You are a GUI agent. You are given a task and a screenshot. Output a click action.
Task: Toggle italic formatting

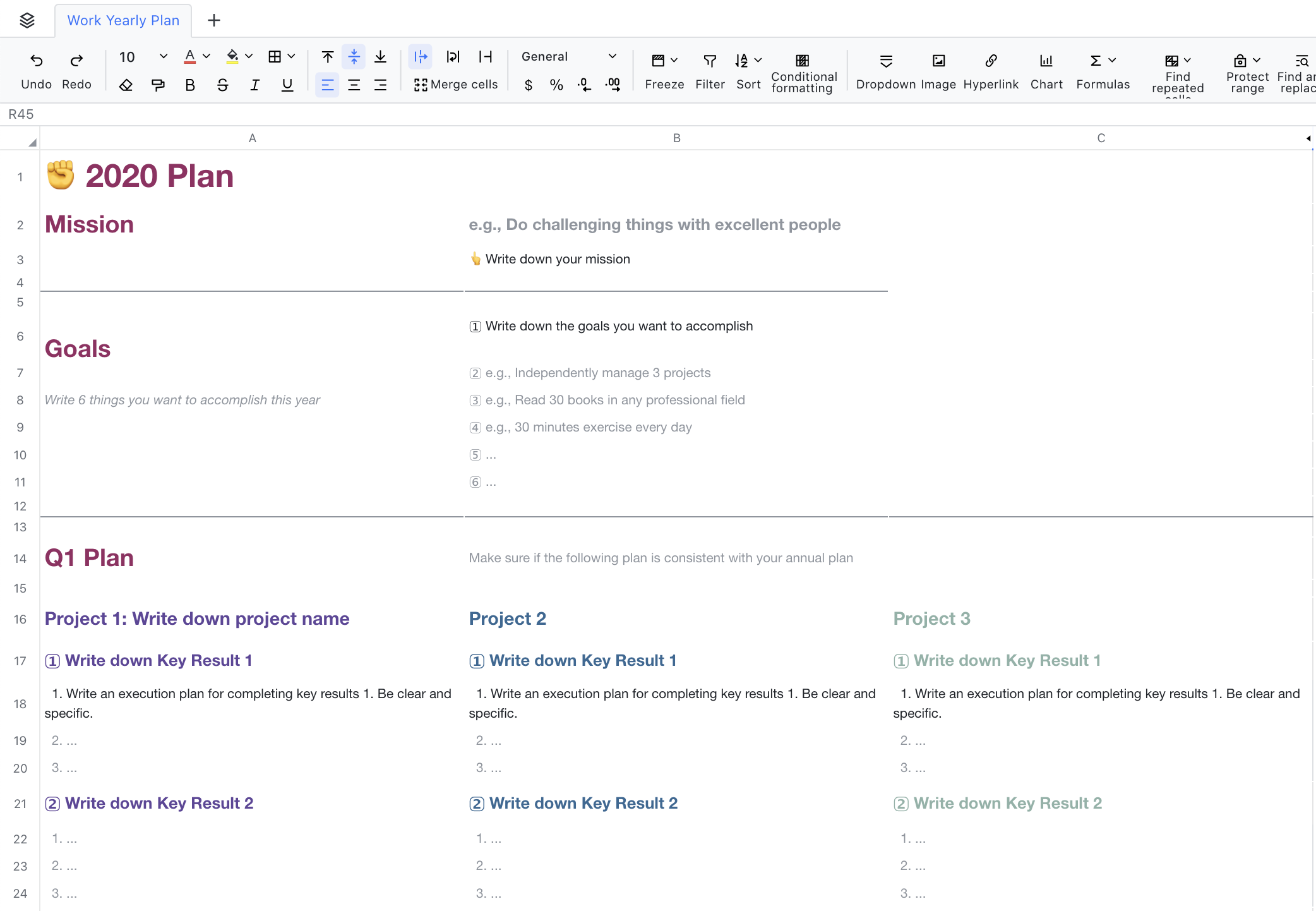254,85
